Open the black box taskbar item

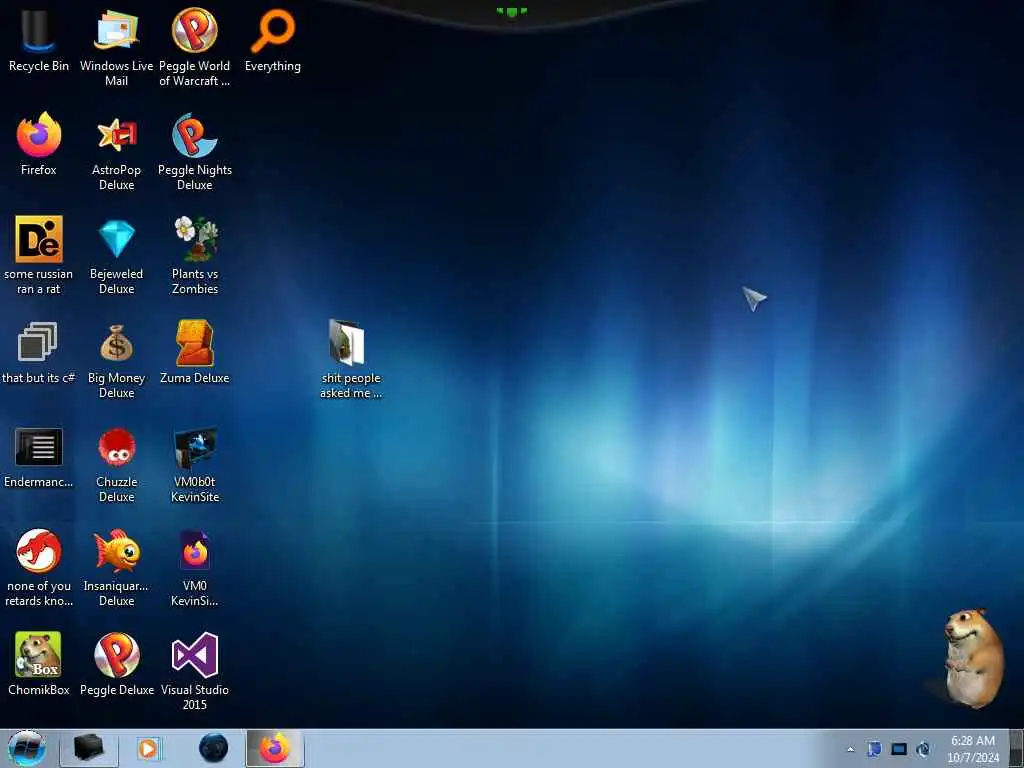click(x=89, y=748)
